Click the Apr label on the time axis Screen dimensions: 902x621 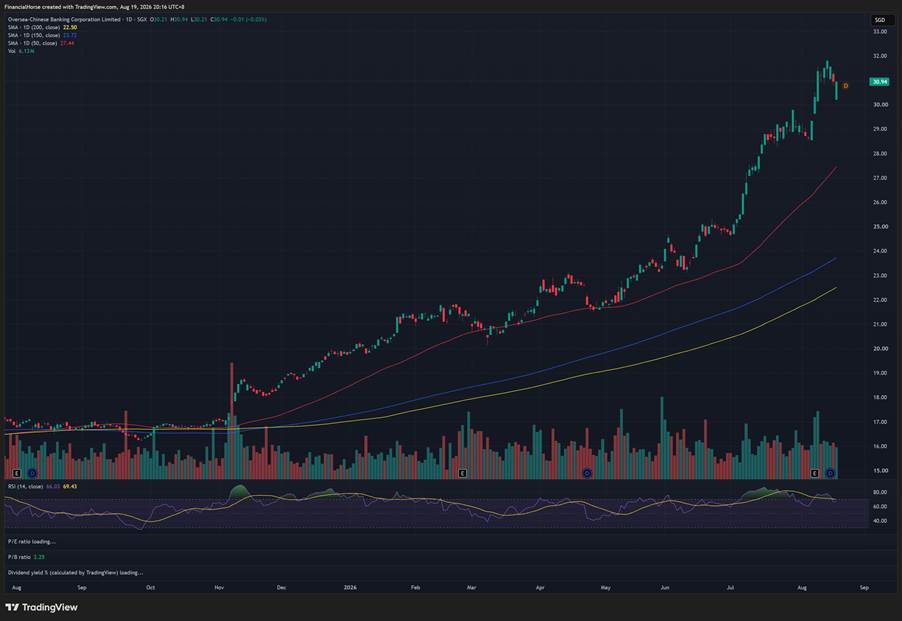540,588
